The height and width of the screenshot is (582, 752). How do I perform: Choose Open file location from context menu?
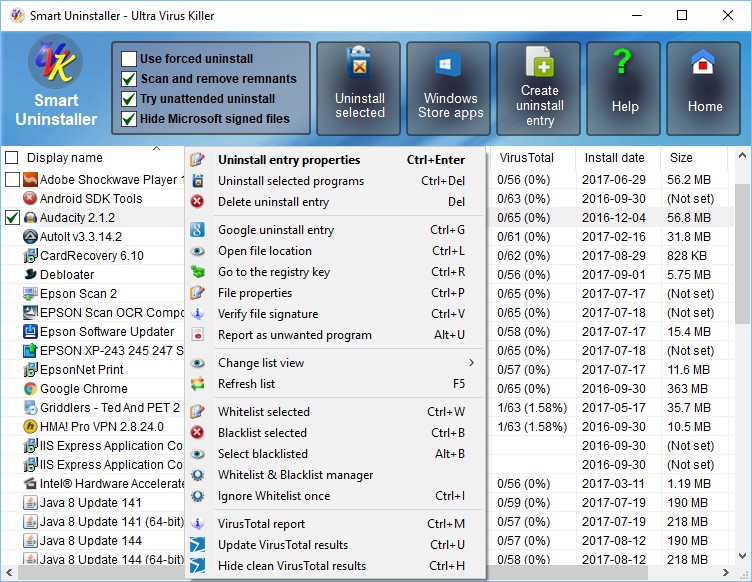(x=265, y=251)
